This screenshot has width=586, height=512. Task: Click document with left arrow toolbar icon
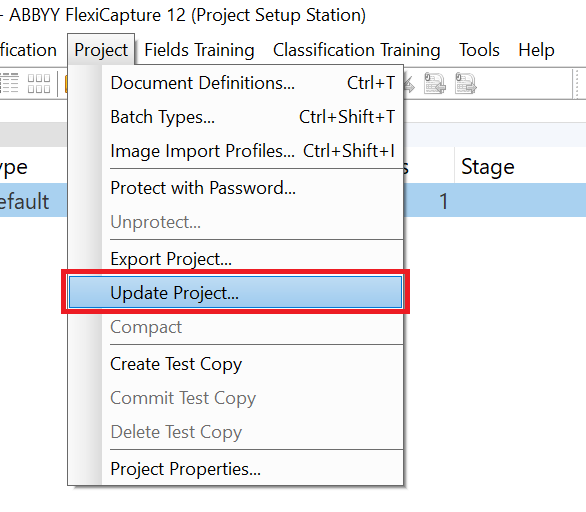click(x=435, y=83)
